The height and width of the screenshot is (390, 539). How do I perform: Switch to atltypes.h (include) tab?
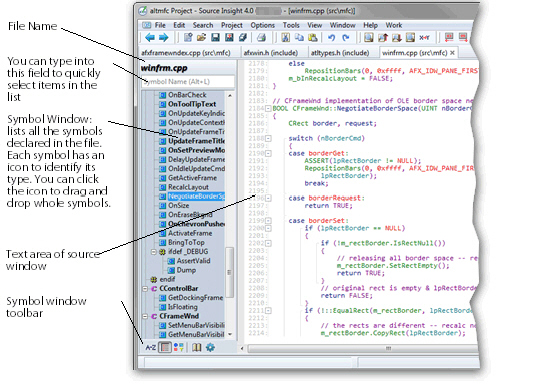click(340, 53)
